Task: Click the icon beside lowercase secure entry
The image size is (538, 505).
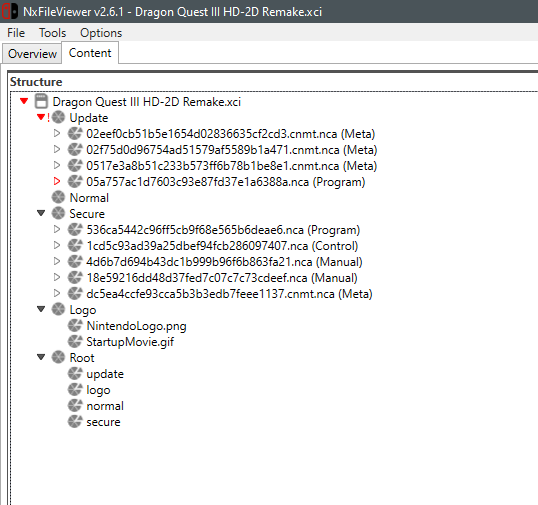Action: tap(75, 422)
